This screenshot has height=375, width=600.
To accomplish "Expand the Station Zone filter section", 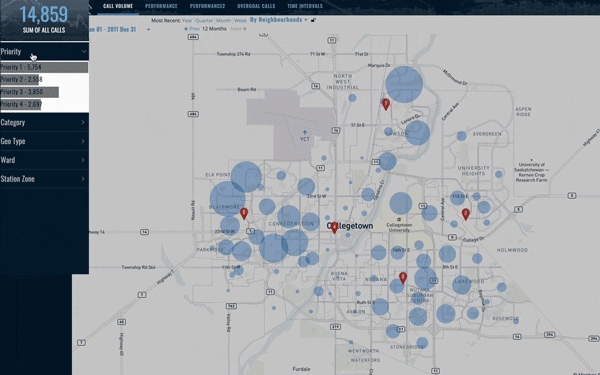I will tap(44, 179).
